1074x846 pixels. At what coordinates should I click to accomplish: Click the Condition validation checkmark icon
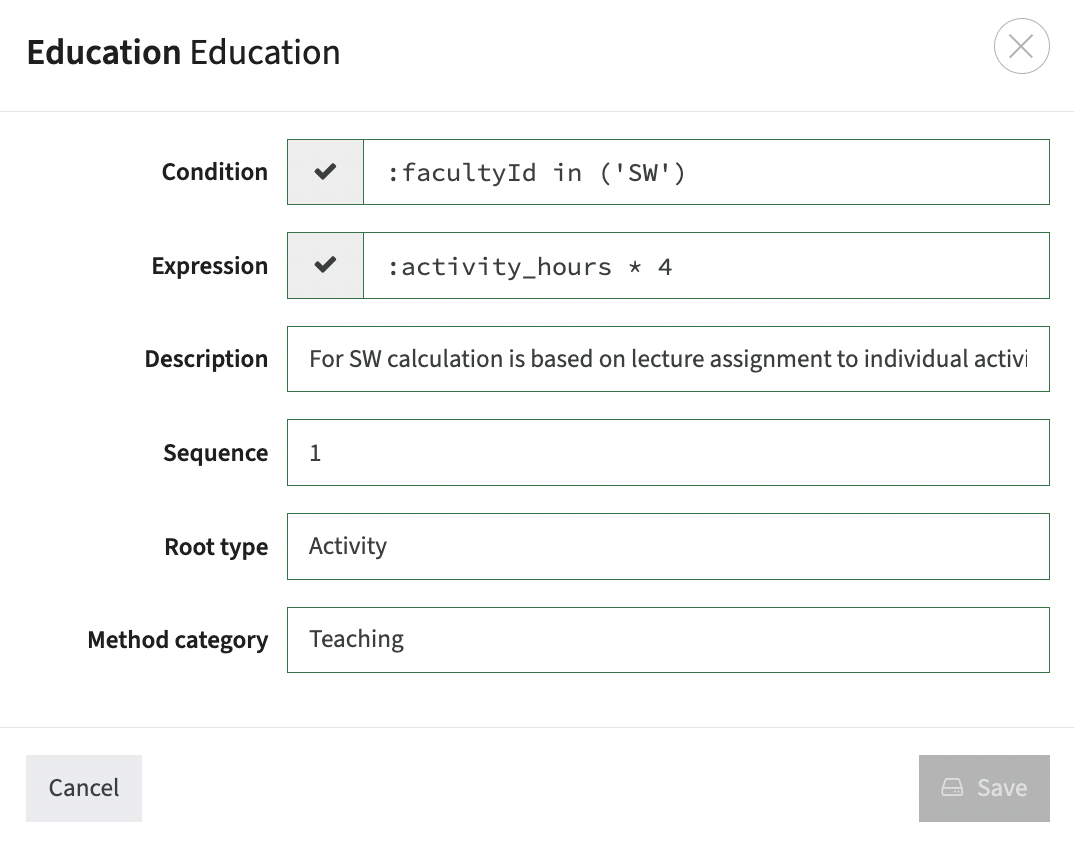point(325,172)
